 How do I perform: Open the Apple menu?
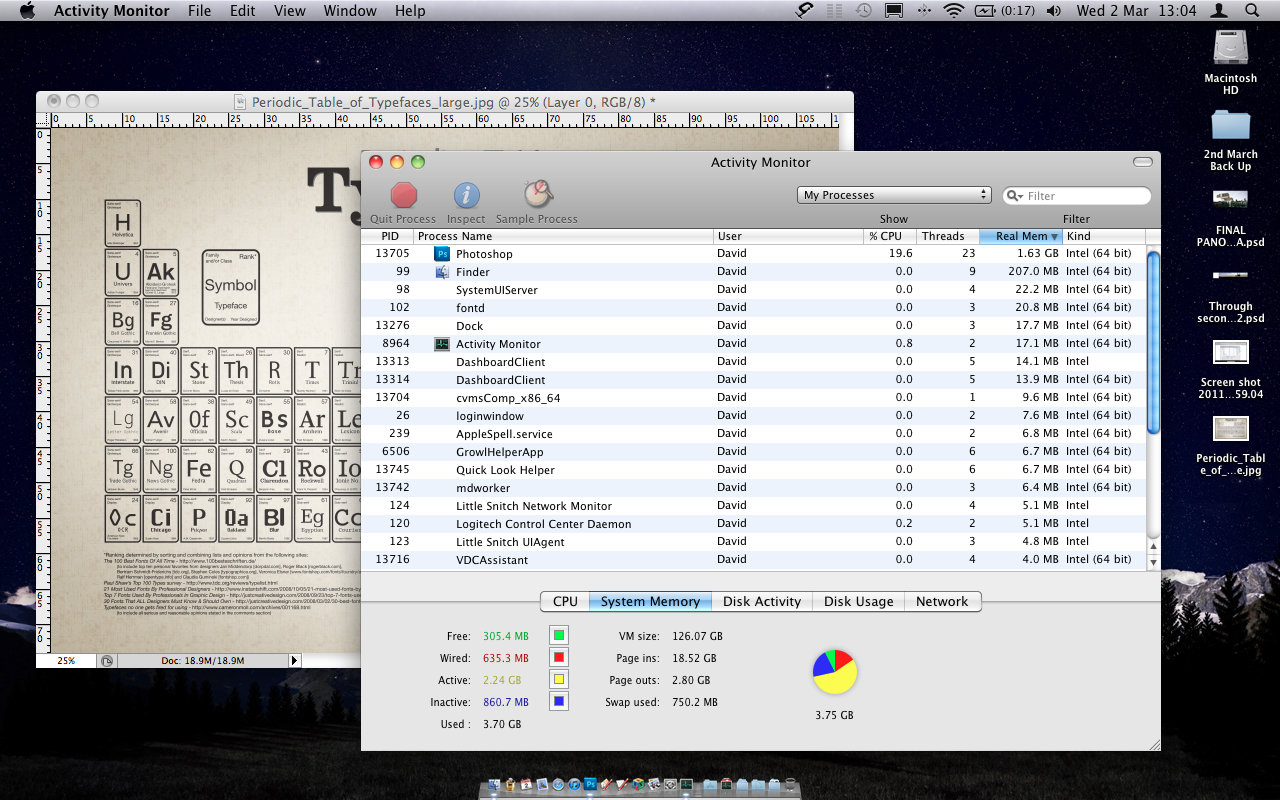click(x=27, y=11)
